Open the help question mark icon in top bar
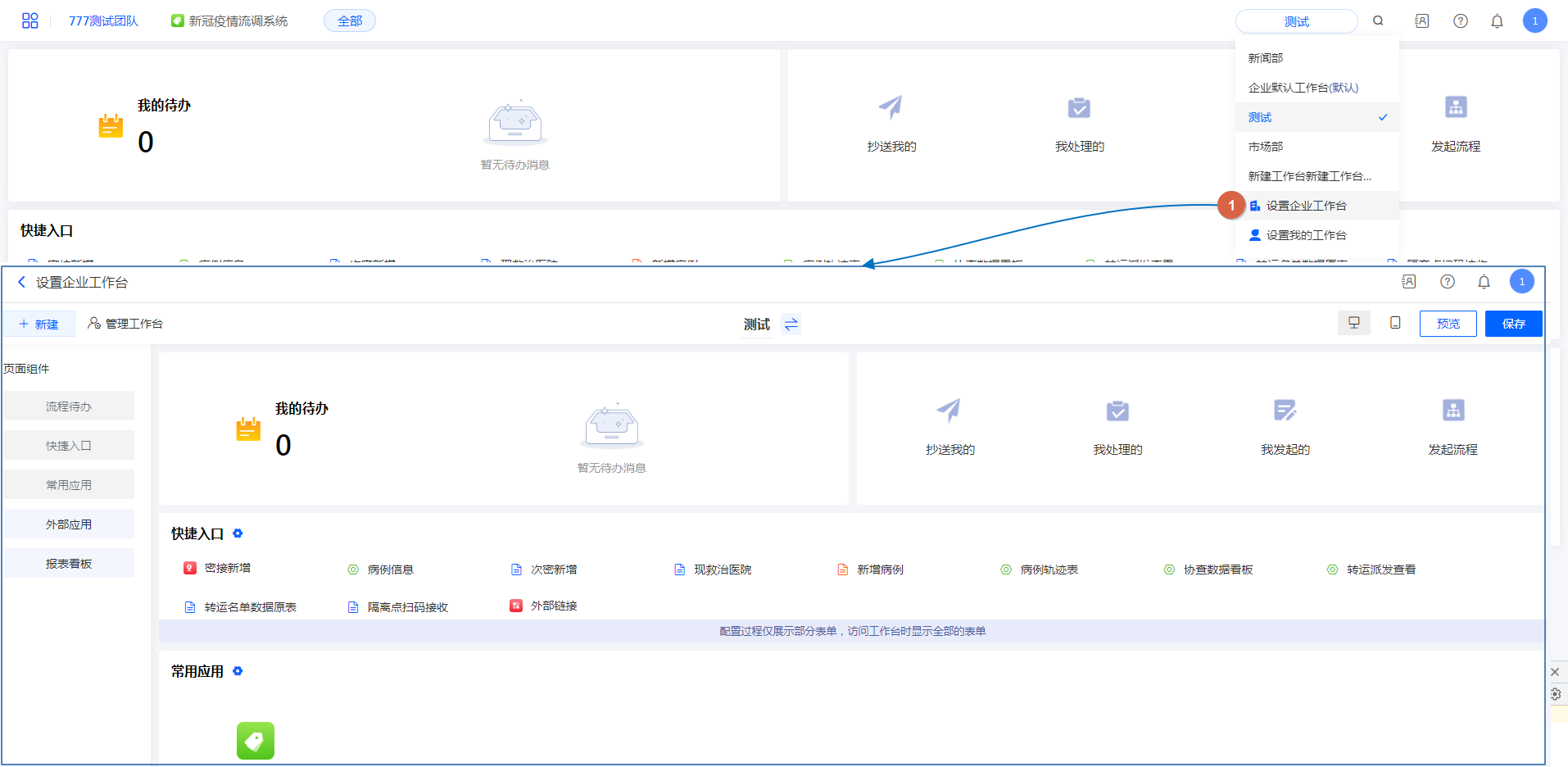Image resolution: width=1568 pixels, height=767 pixels. [1460, 20]
